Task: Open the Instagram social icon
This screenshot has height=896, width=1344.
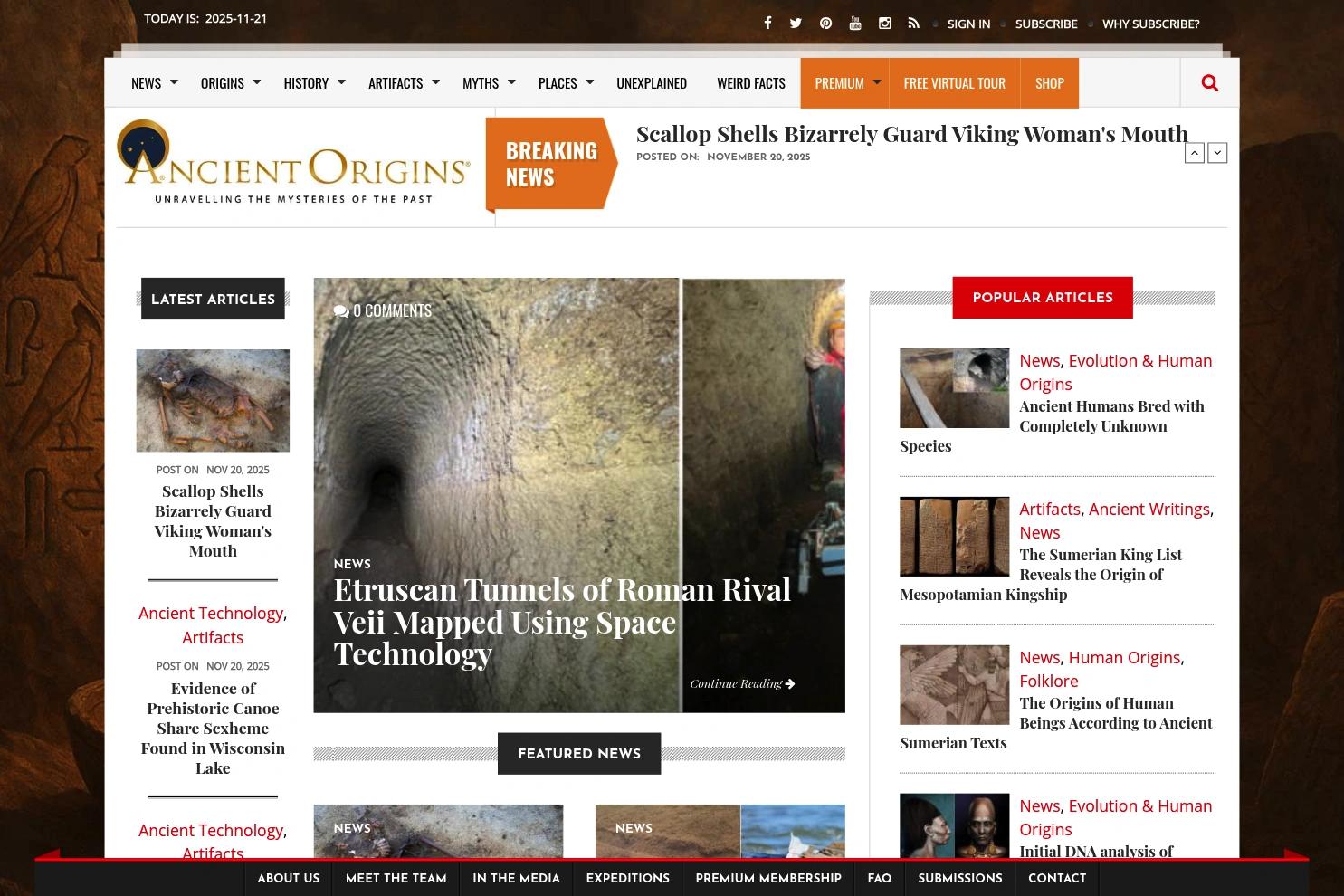Action: pyautogui.click(x=885, y=24)
